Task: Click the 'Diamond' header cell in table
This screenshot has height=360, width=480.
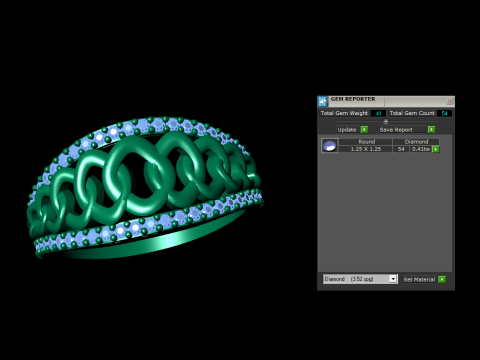Action: [416, 142]
